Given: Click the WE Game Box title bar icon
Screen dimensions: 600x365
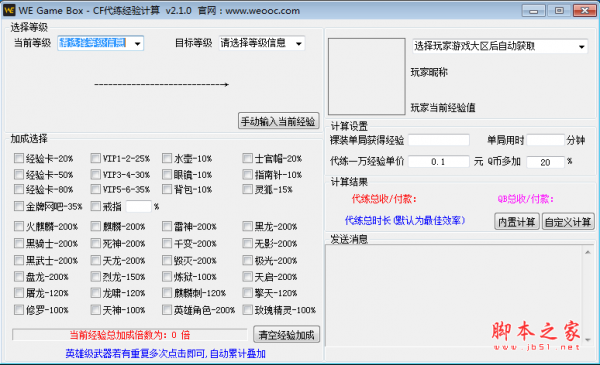Looking at the screenshot, I should pyautogui.click(x=9, y=10).
